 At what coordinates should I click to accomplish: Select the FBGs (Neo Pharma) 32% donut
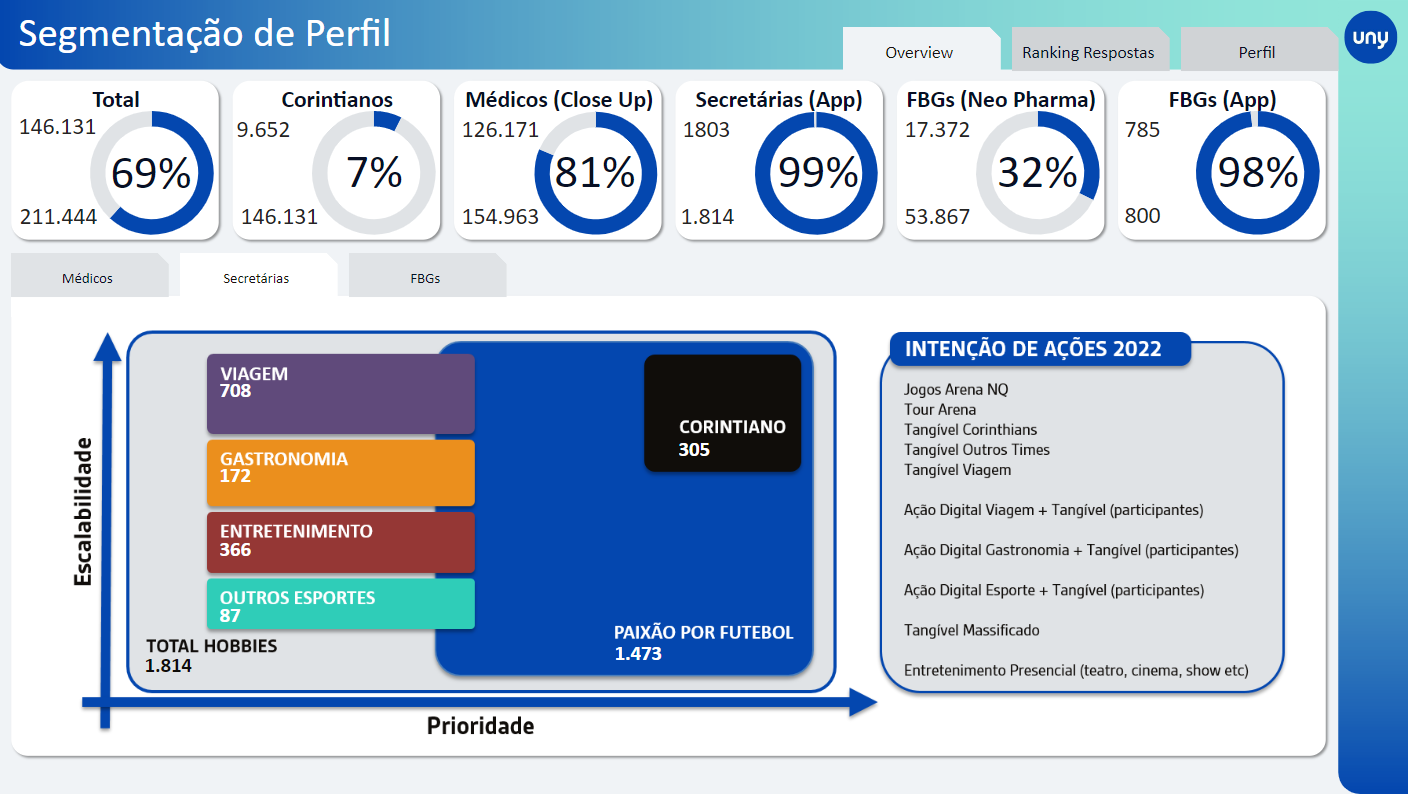point(1037,173)
